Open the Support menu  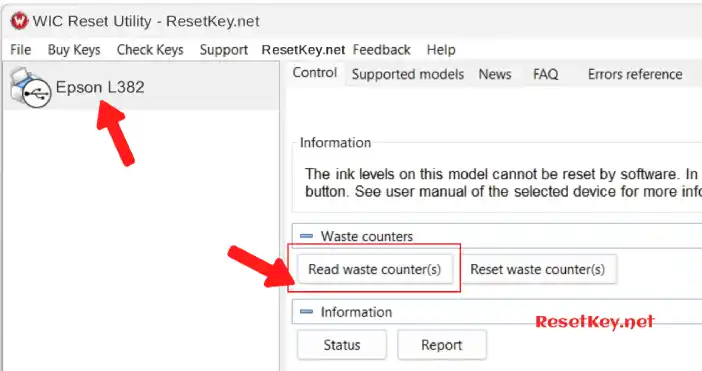[x=223, y=50]
